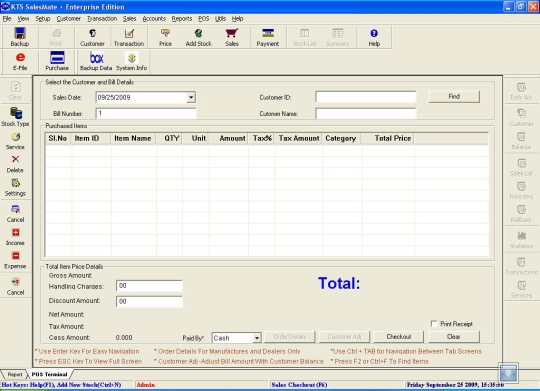Click the Find button
540x391 pixels.
pyautogui.click(x=454, y=96)
